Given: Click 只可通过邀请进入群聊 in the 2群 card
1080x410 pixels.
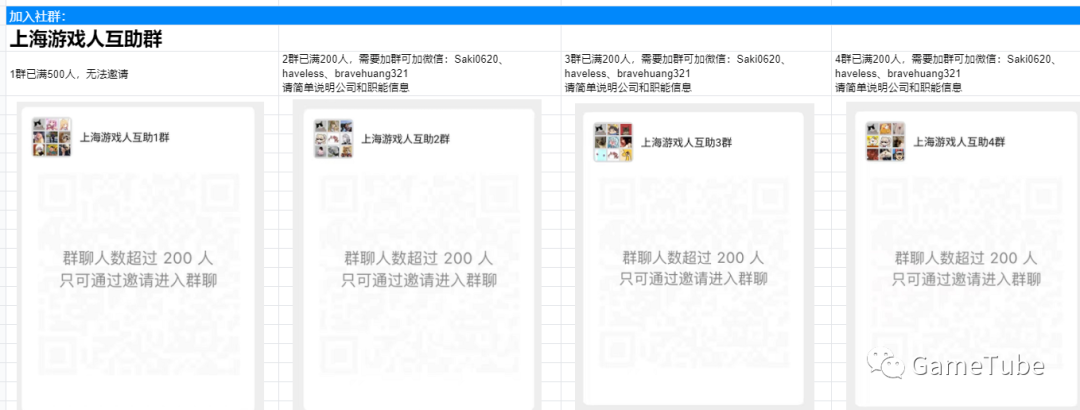Looking at the screenshot, I should coord(419,281).
